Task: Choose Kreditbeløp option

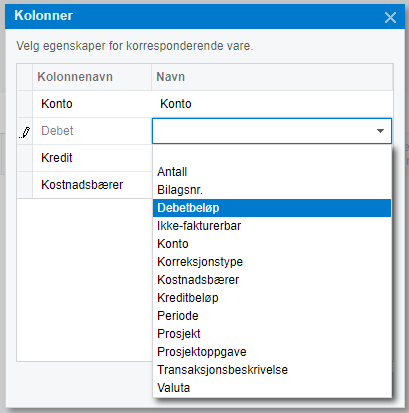Action: click(x=272, y=298)
